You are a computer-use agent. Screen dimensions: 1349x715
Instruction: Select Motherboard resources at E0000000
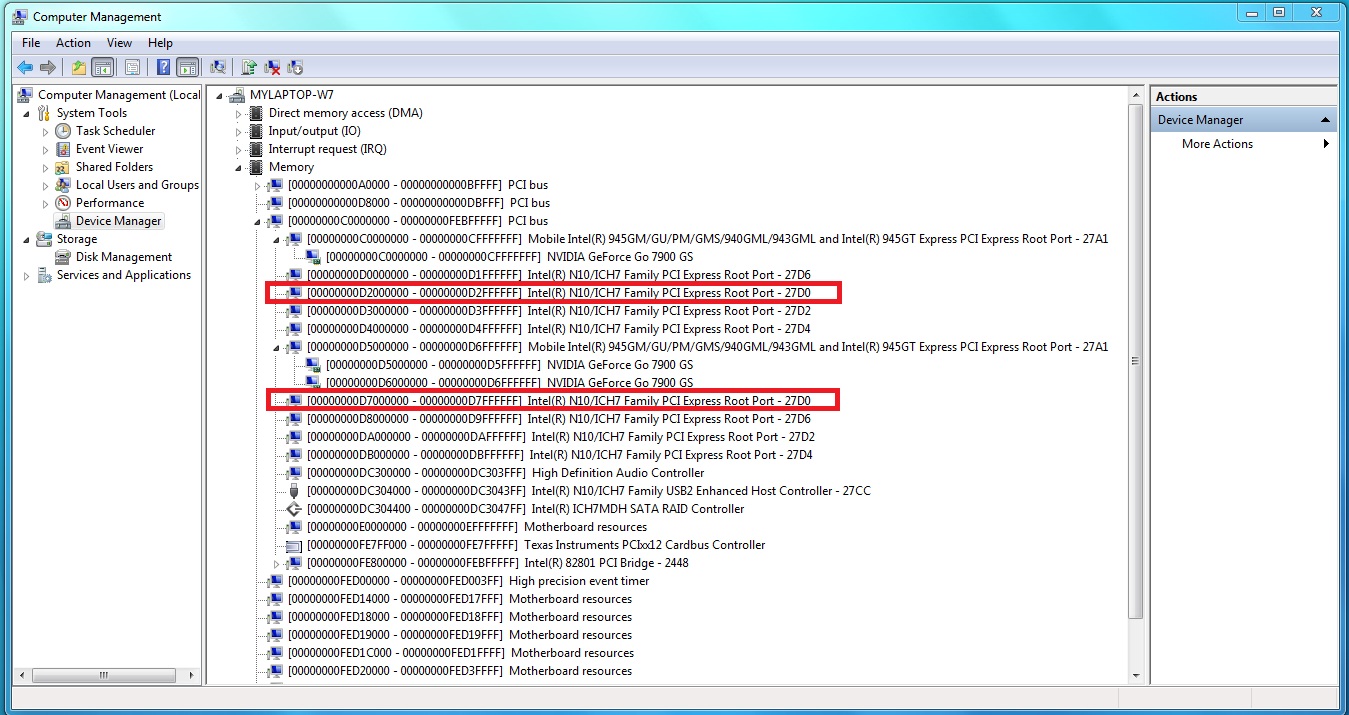(476, 527)
